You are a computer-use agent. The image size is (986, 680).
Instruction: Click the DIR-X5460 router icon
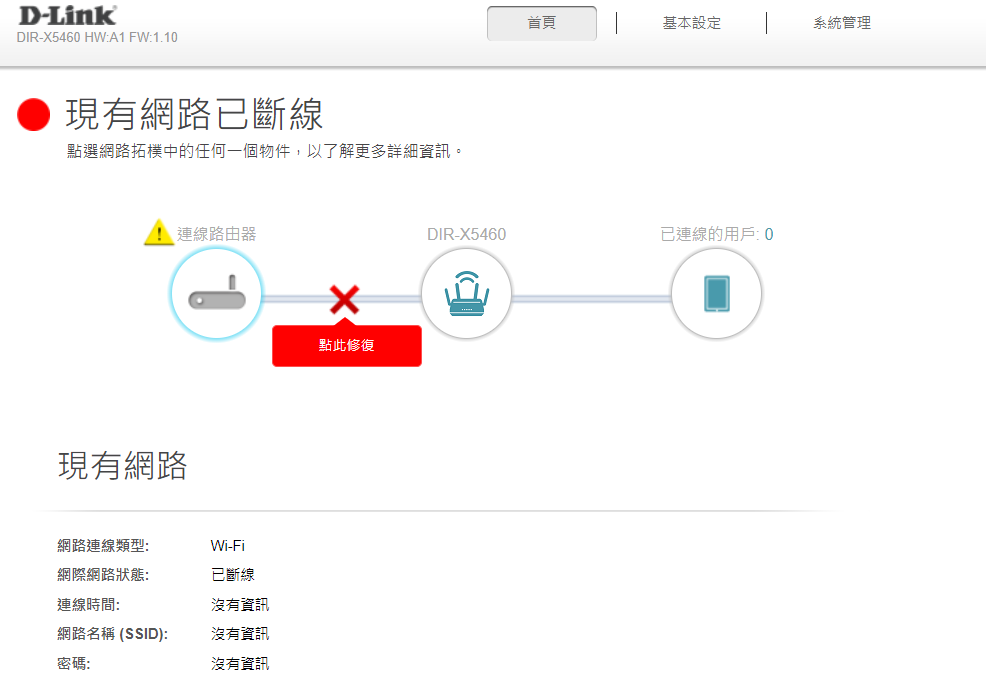(466, 296)
